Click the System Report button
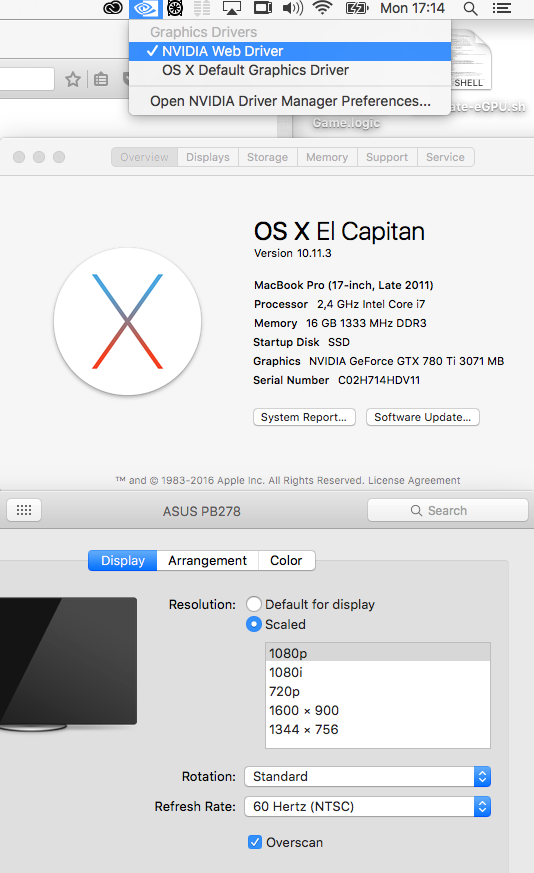Image resolution: width=534 pixels, height=873 pixels. 304,417
